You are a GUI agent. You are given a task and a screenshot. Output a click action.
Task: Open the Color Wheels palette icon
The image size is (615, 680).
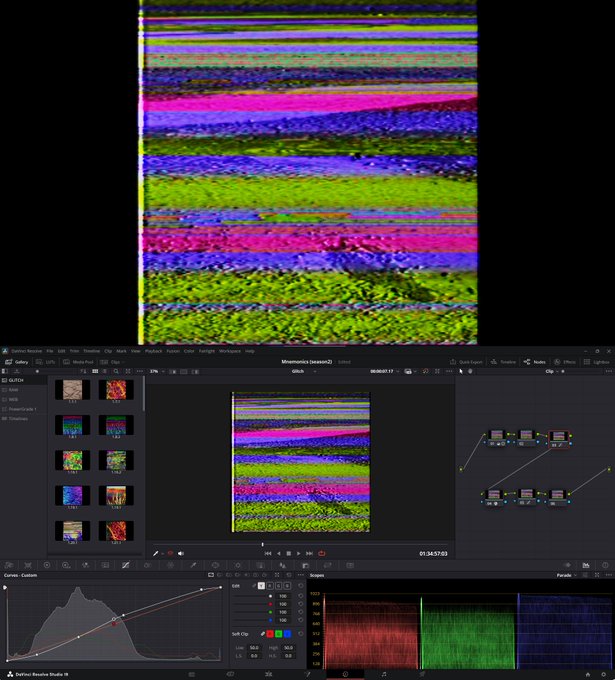tap(47, 565)
